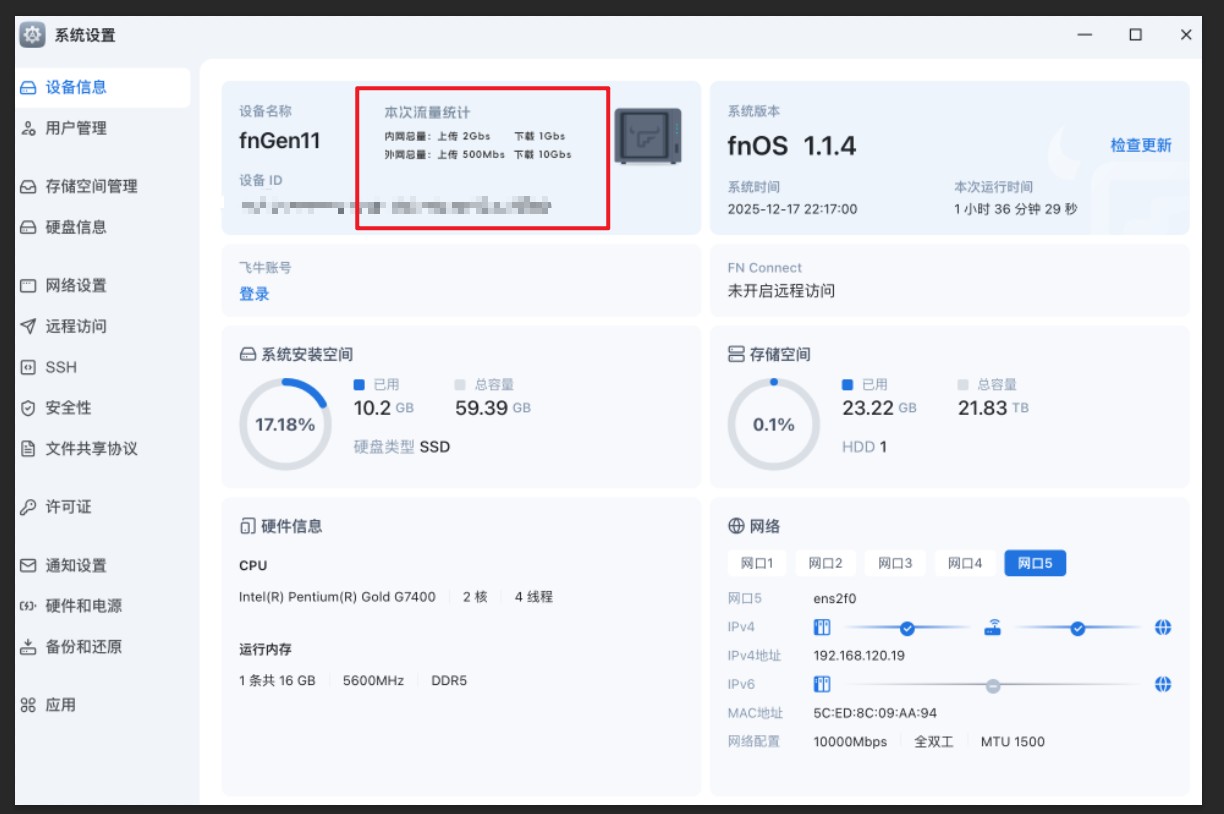
Task: Open 文件共享协议 settings page
Action: [91, 449]
